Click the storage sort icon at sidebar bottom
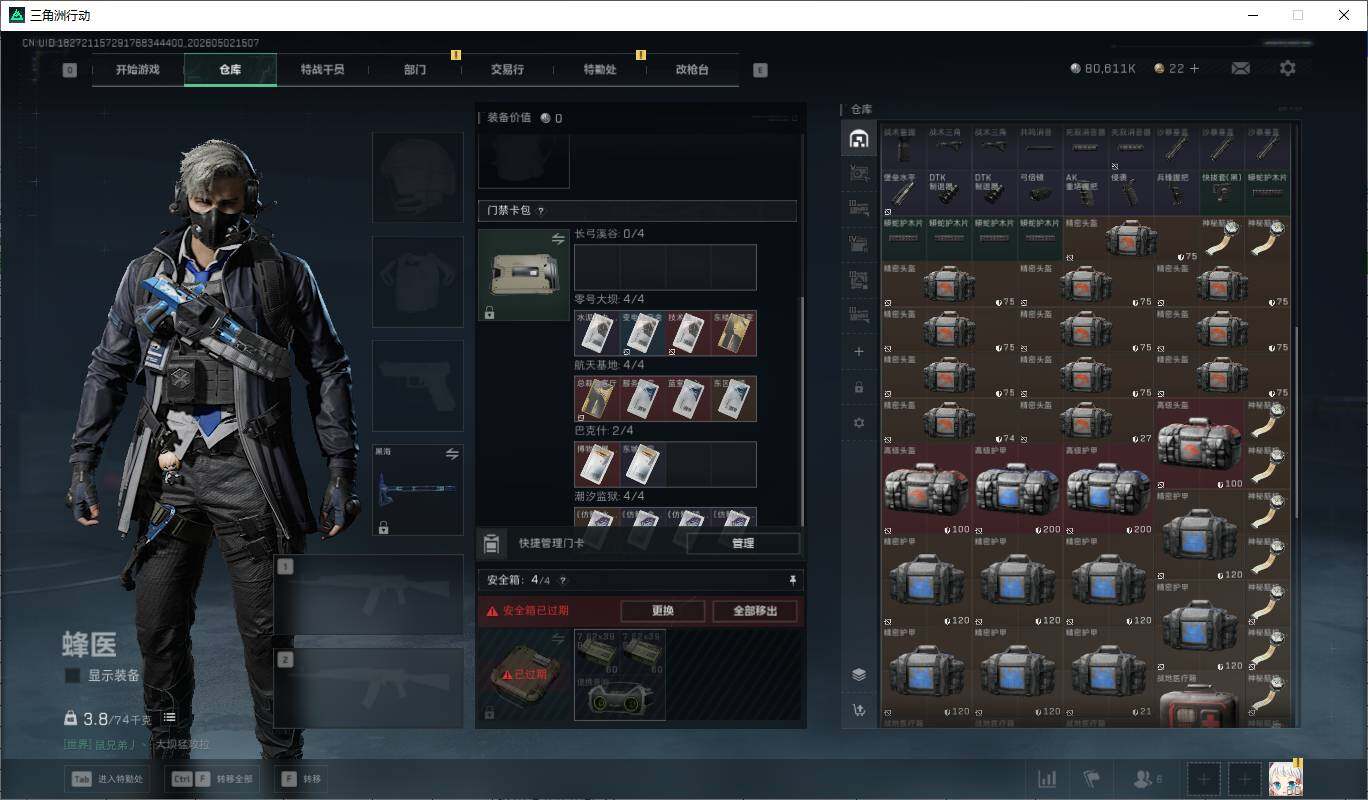 (x=858, y=710)
